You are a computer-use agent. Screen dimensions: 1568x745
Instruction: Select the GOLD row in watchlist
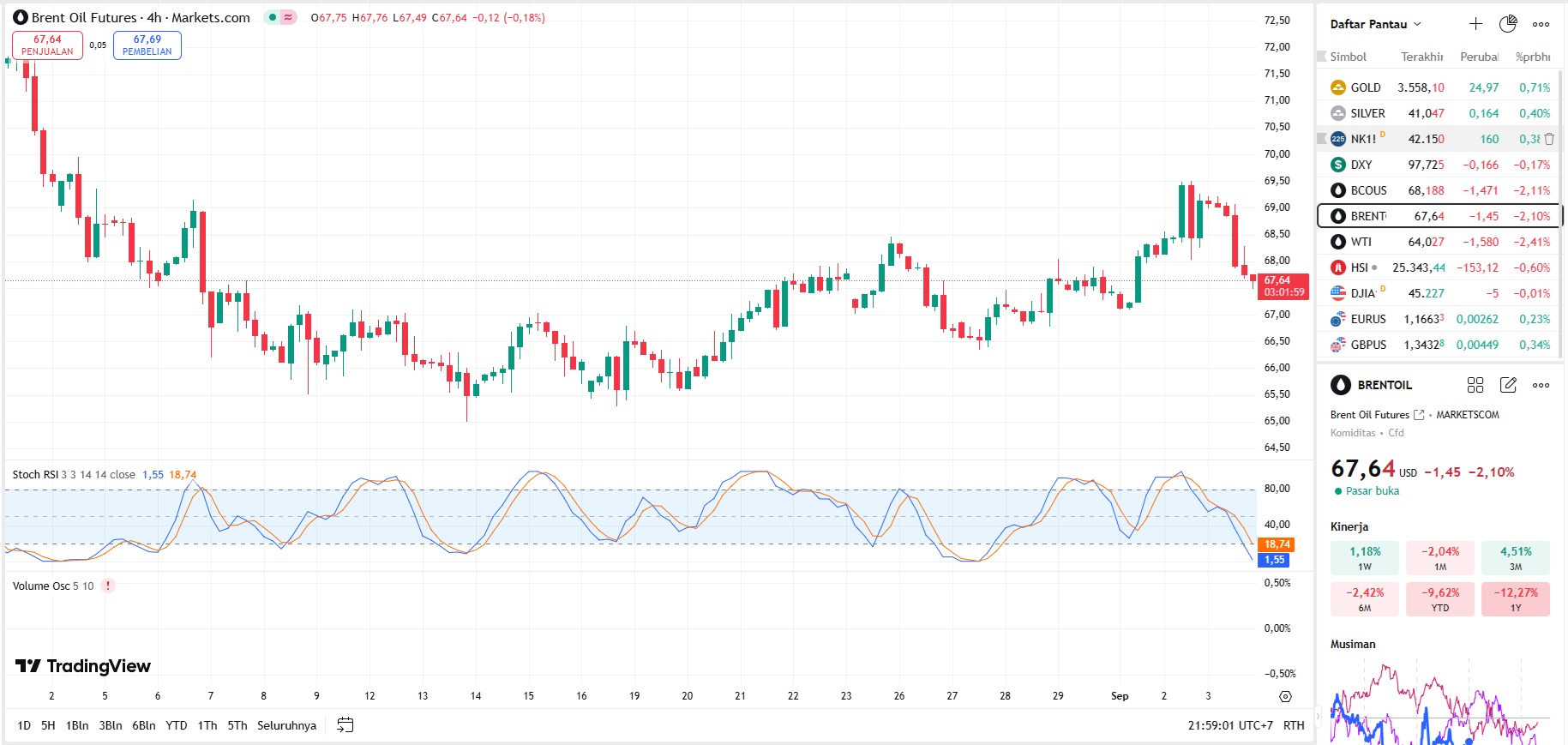[x=1439, y=87]
